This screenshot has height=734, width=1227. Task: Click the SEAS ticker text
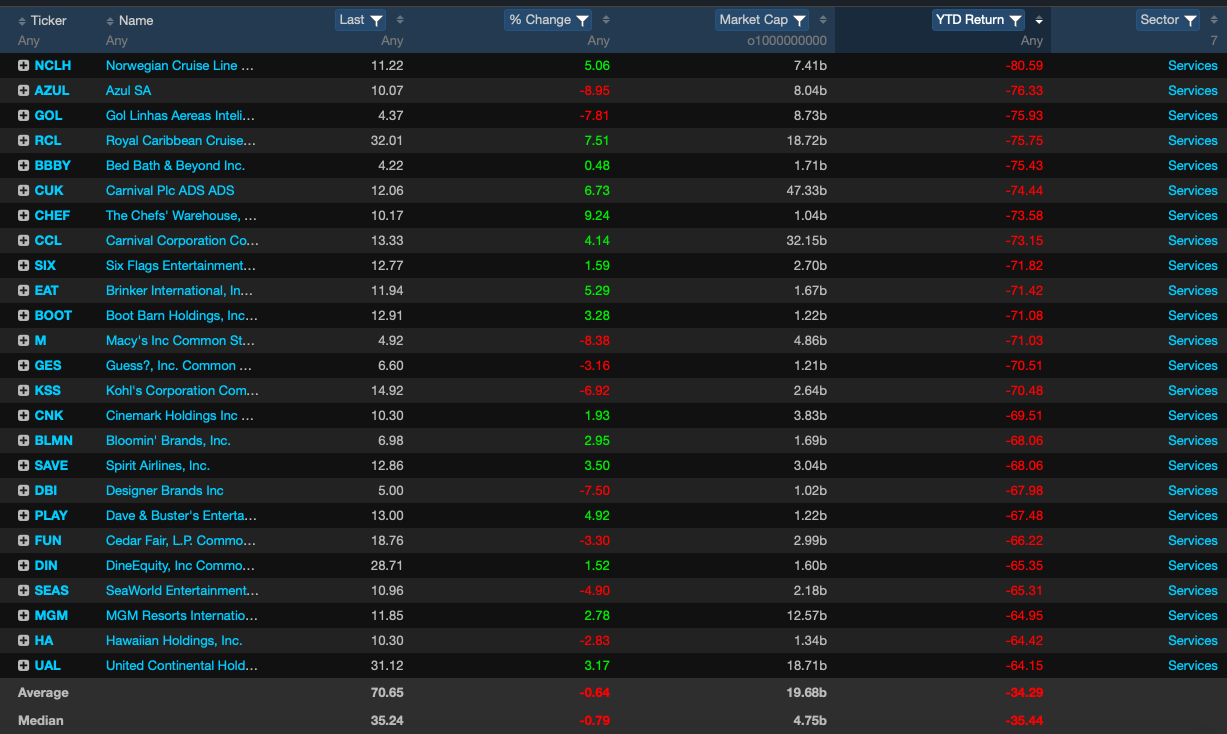[51, 590]
